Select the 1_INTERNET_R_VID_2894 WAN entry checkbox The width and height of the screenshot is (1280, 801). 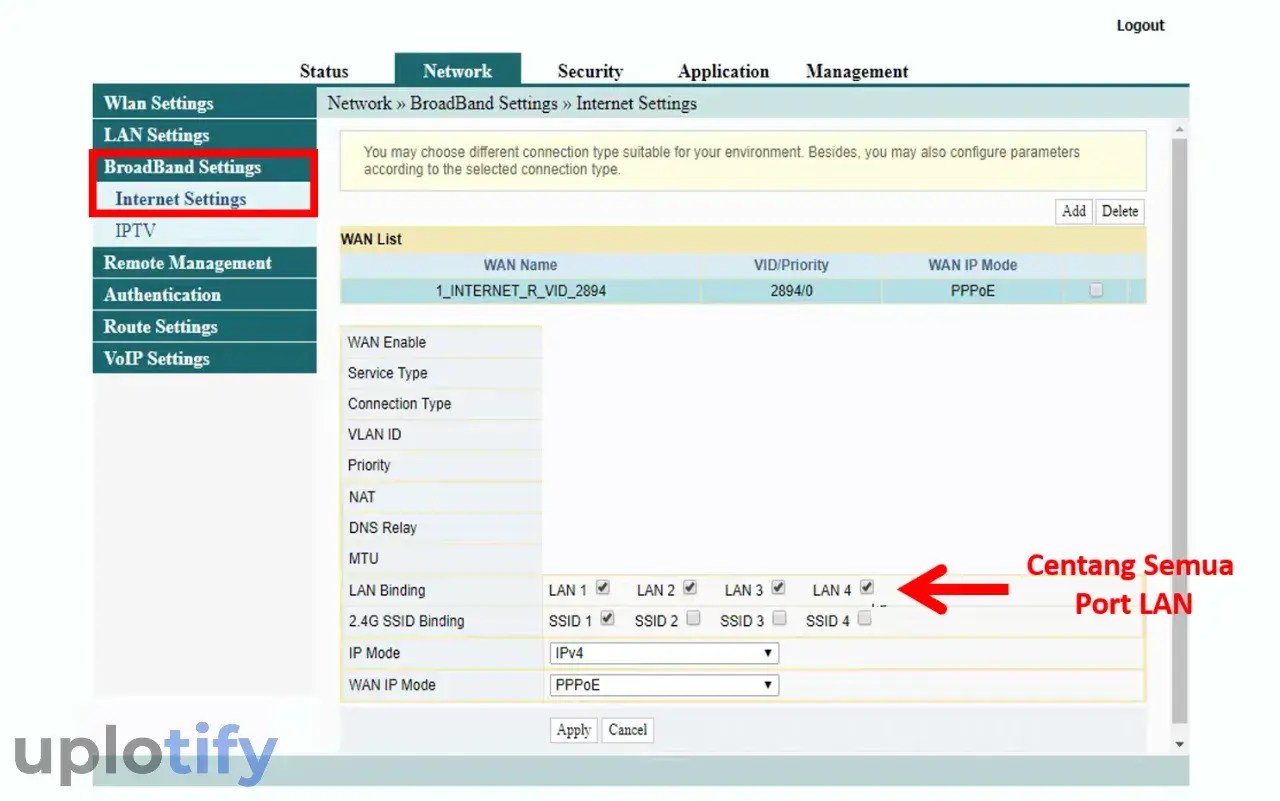pyautogui.click(x=1095, y=290)
